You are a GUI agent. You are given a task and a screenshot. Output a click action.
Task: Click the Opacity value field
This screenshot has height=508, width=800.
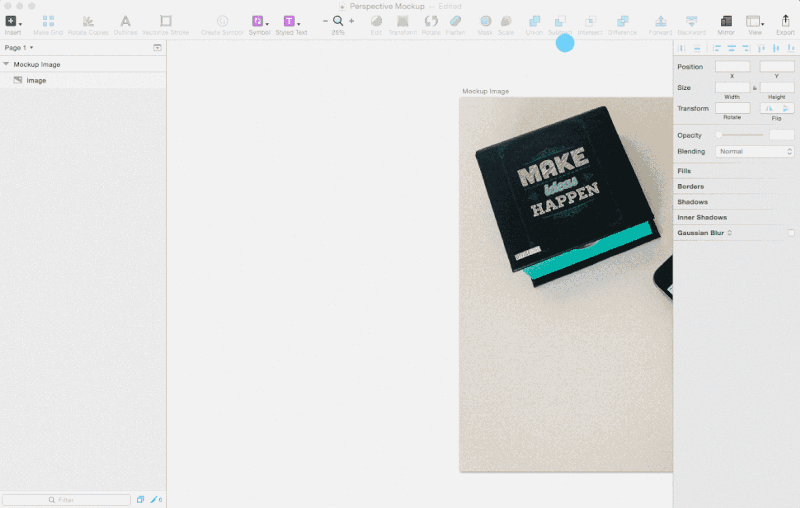coord(782,135)
